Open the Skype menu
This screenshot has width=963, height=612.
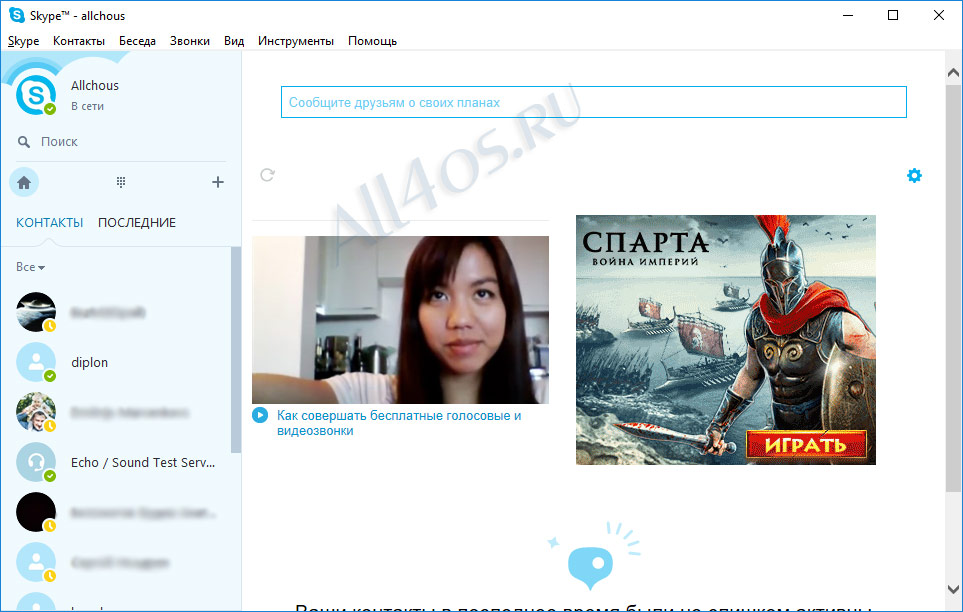click(23, 41)
